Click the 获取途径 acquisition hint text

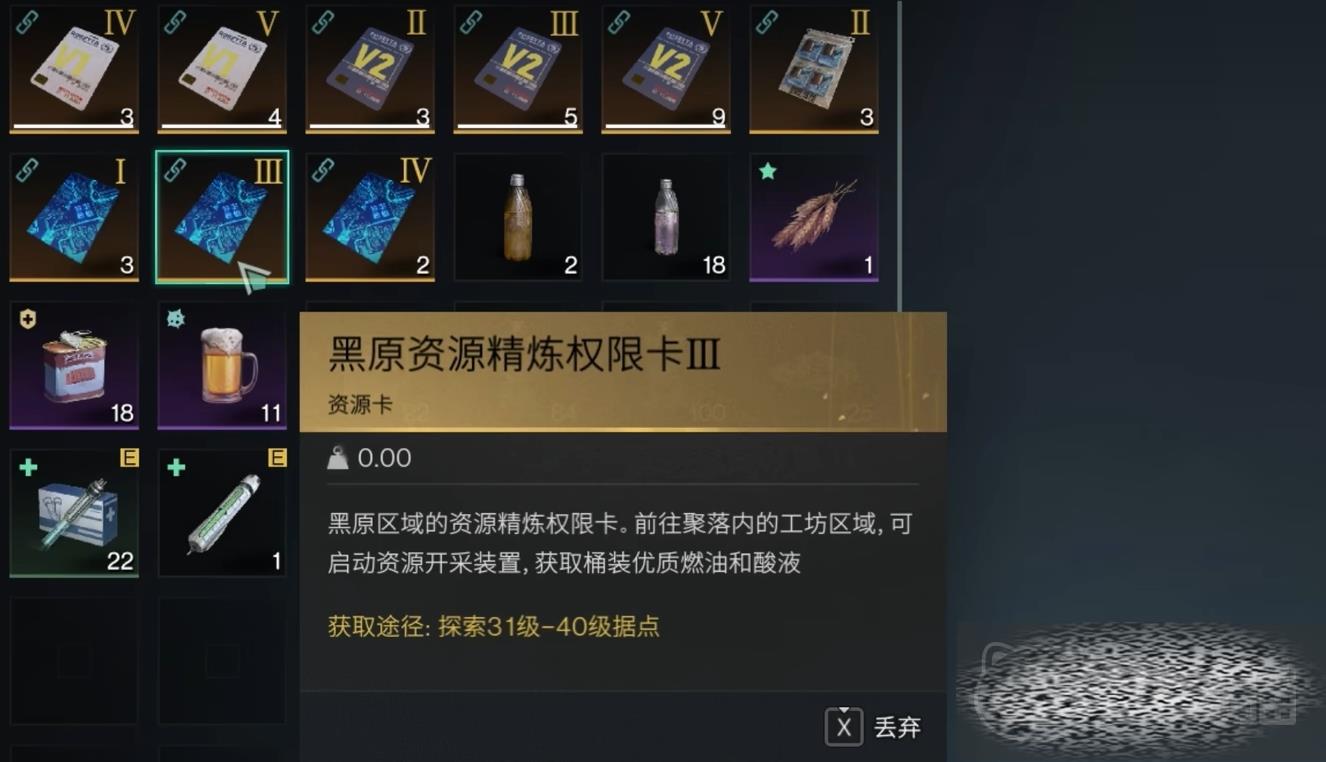[494, 627]
